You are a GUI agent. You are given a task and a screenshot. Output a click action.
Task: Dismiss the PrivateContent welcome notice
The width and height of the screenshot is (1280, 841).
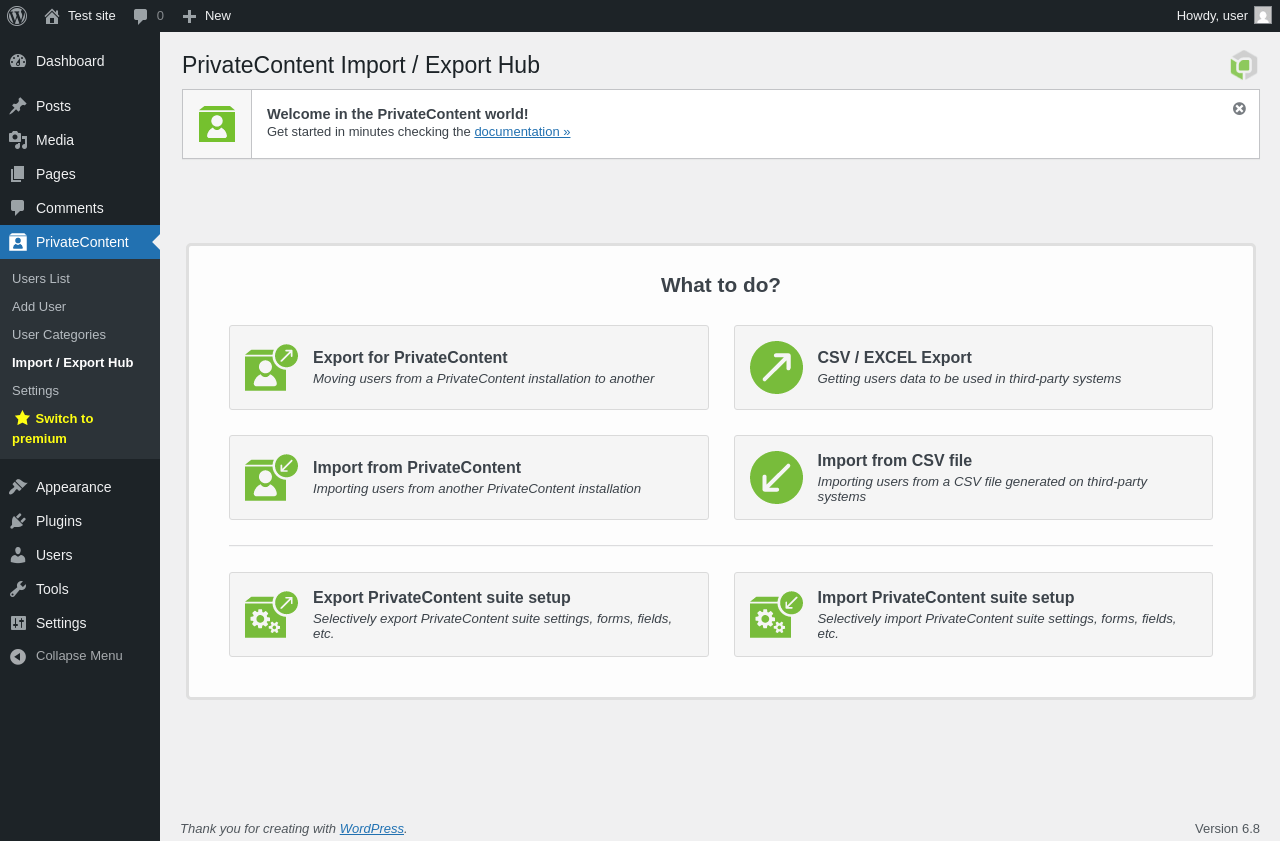[1239, 108]
